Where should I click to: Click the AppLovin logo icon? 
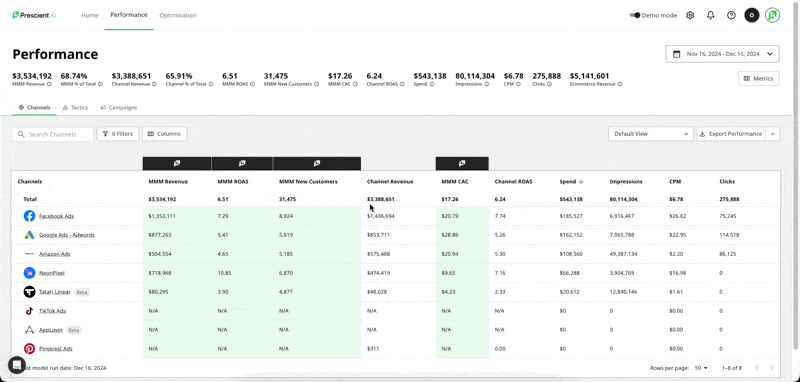point(29,330)
